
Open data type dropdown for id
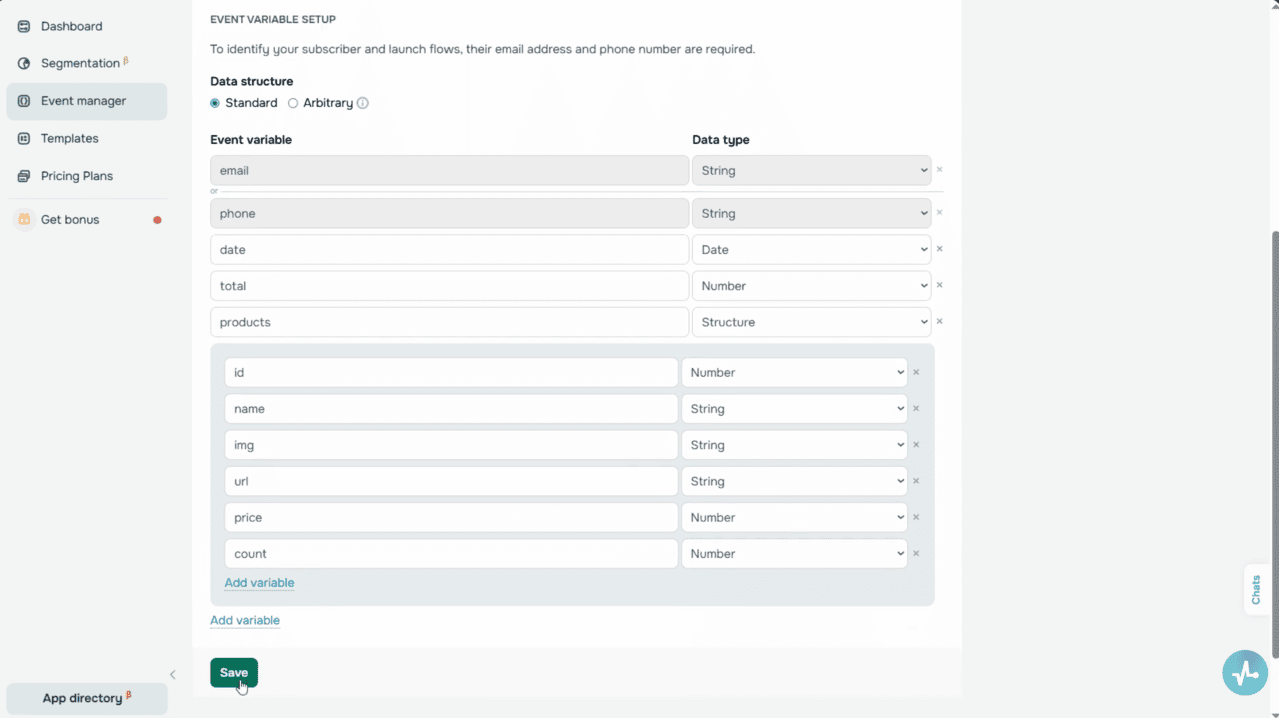click(x=794, y=372)
